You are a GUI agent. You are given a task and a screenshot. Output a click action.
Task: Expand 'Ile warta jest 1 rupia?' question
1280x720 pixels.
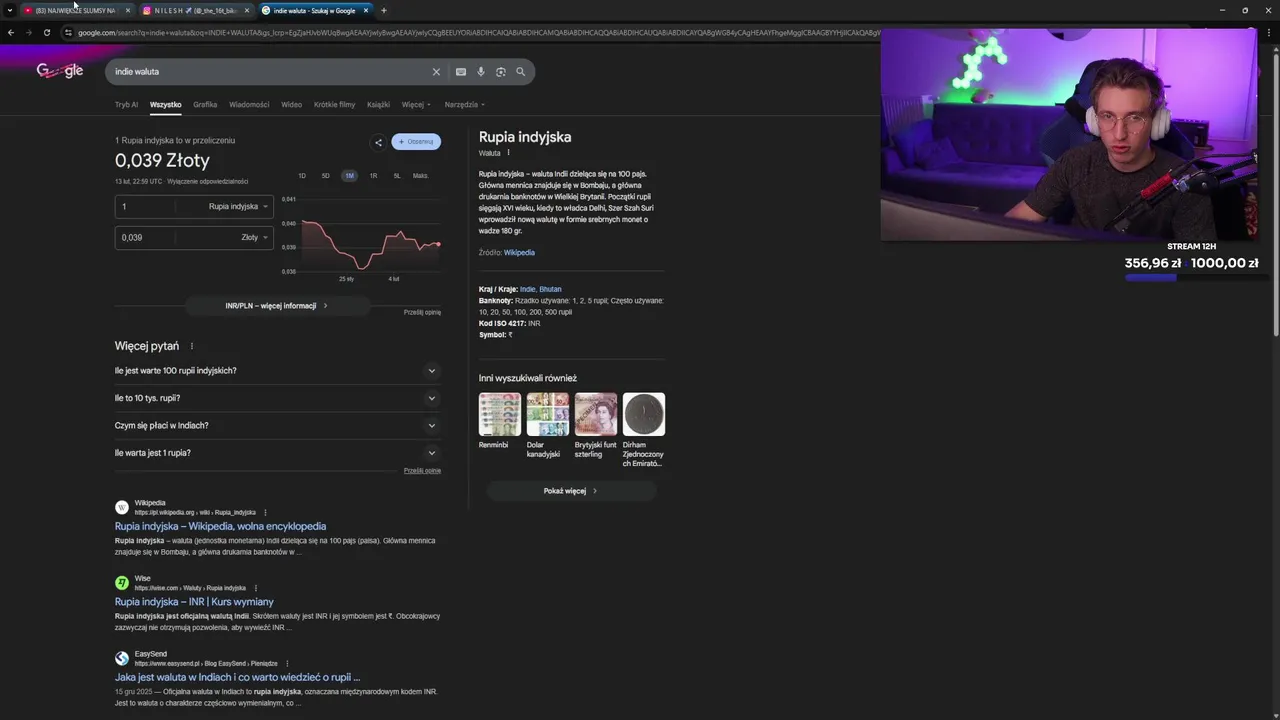(277, 453)
